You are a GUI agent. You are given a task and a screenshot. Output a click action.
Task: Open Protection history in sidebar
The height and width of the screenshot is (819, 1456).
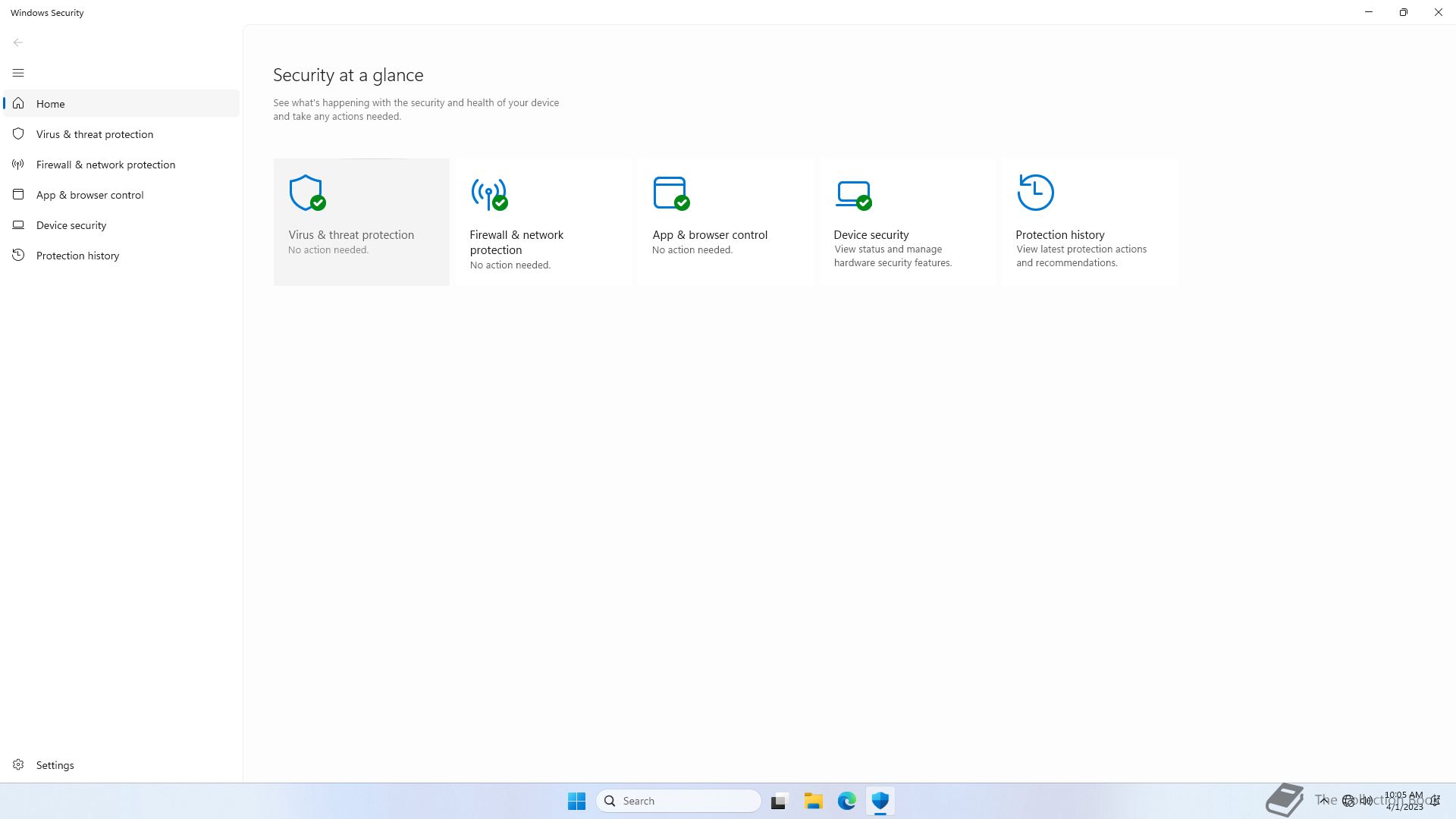(x=121, y=256)
